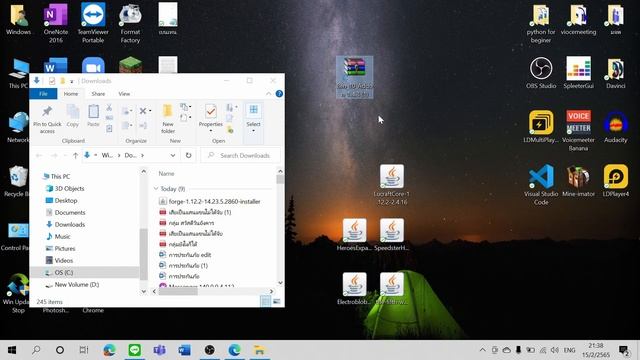
Task: Click the Cut scissors icon
Action: pyautogui.click(x=109, y=108)
